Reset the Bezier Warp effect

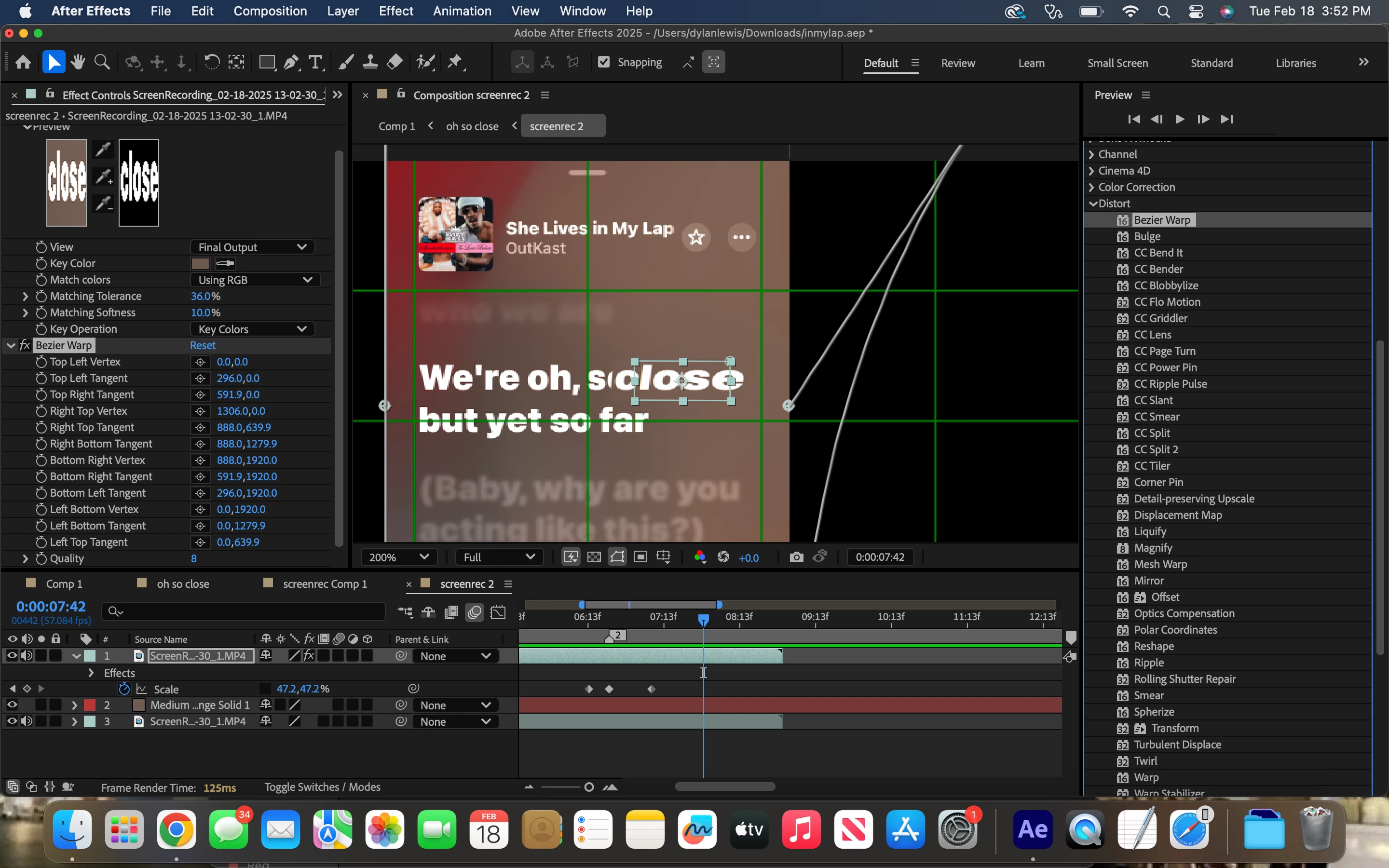tap(203, 346)
